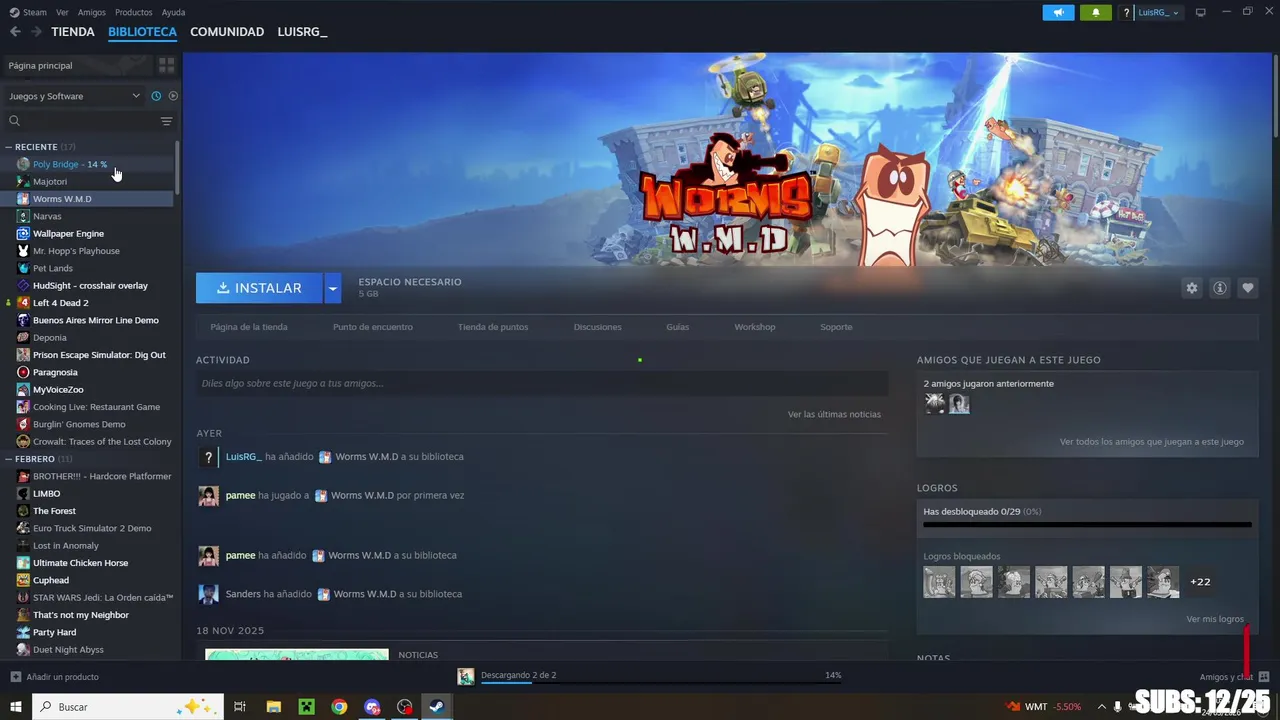Click the activity status input box
The height and width of the screenshot is (720, 1280).
pos(542,383)
